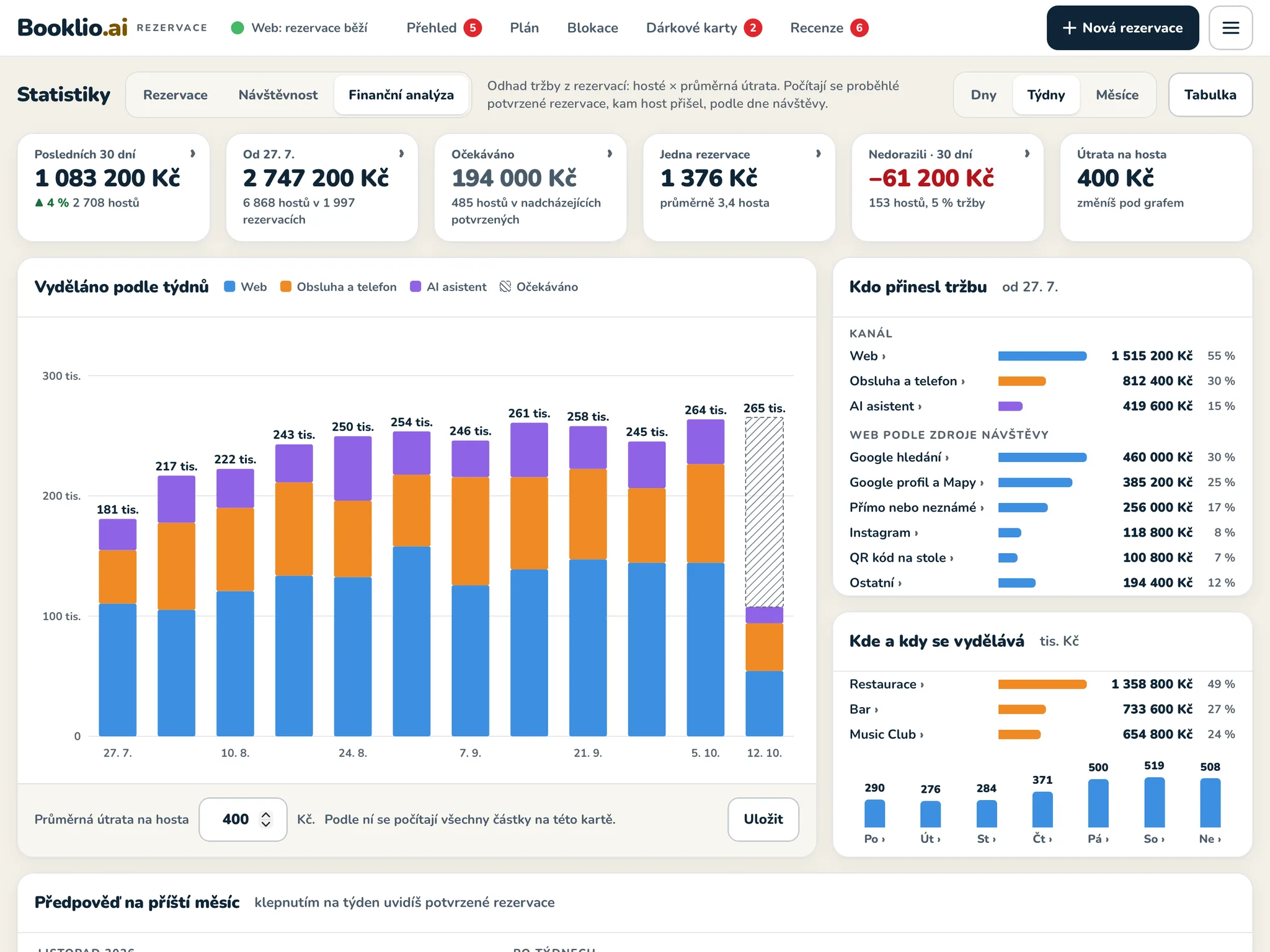Open the AI asistent channel row
Viewport: 1270px width, 952px height.
point(1042,406)
